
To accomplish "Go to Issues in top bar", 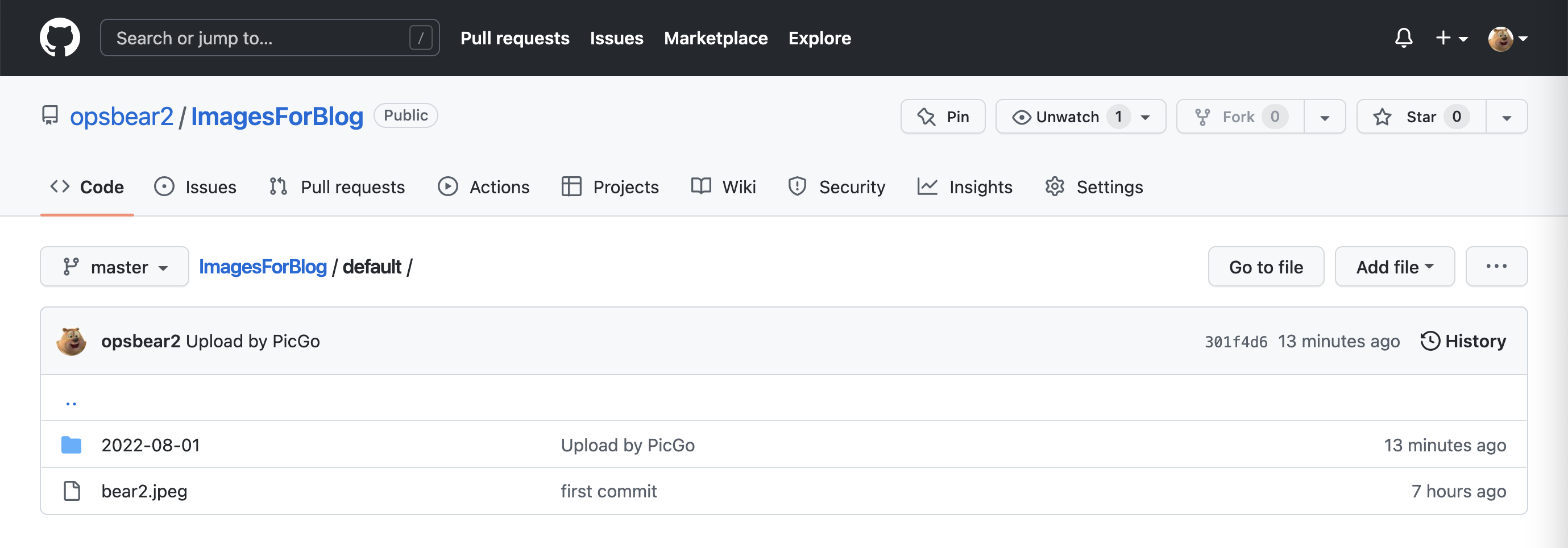I will [x=616, y=38].
